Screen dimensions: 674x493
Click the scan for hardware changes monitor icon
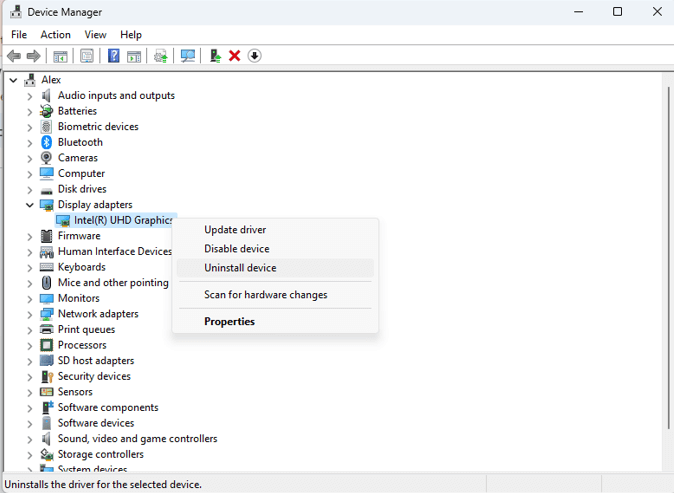[x=187, y=56]
